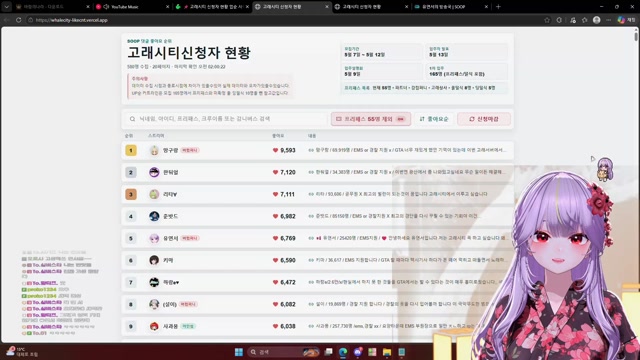Open the comment link icon in rank 4 row
Viewport: 640px width, 360px height.
tap(311, 216)
